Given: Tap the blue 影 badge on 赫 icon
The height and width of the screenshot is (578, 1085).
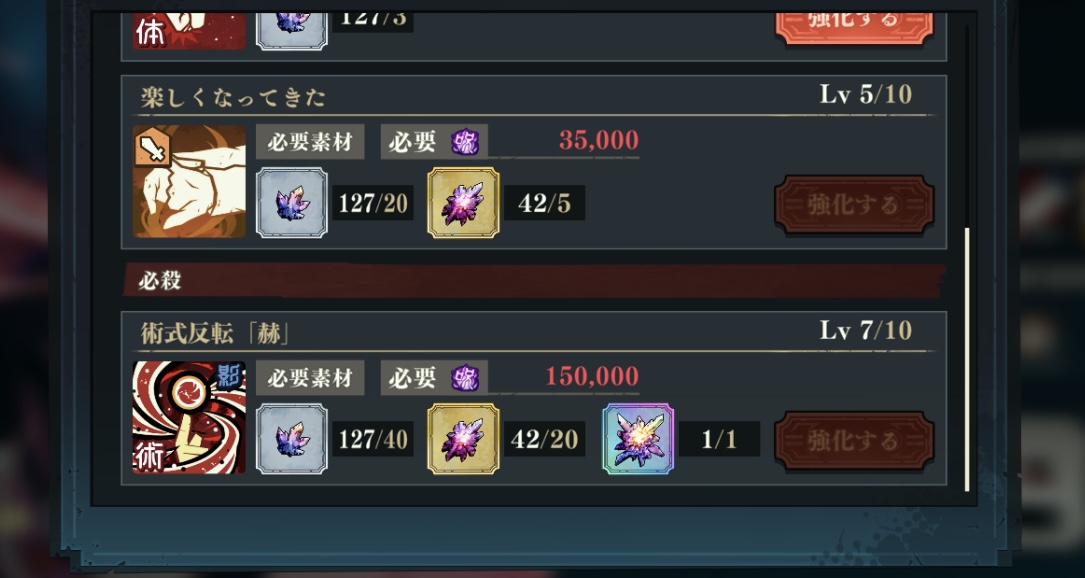Looking at the screenshot, I should 228,374.
